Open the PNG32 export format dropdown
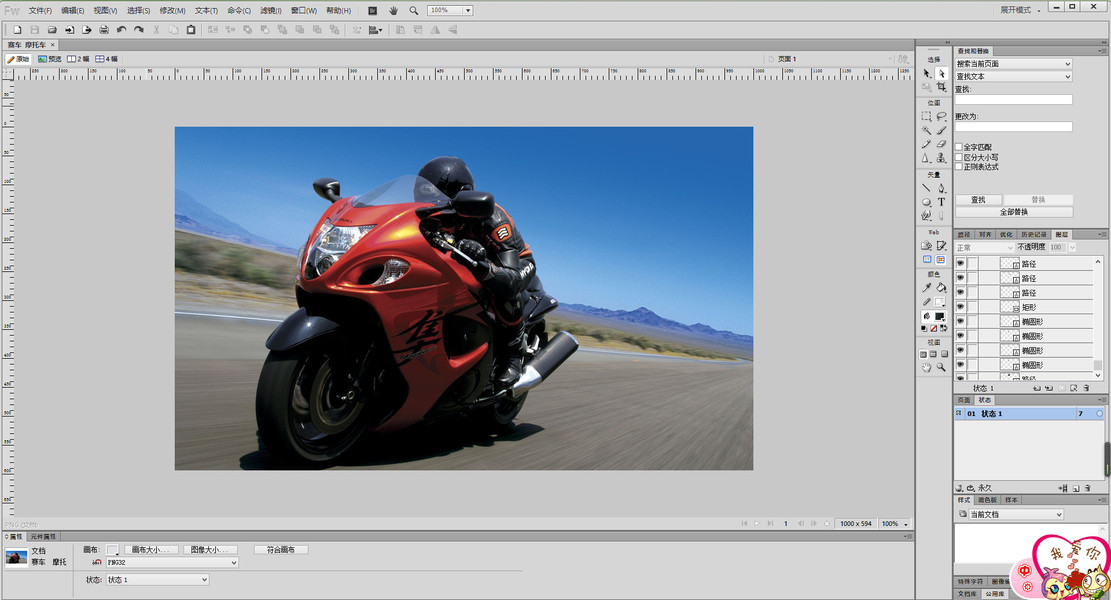 point(172,562)
